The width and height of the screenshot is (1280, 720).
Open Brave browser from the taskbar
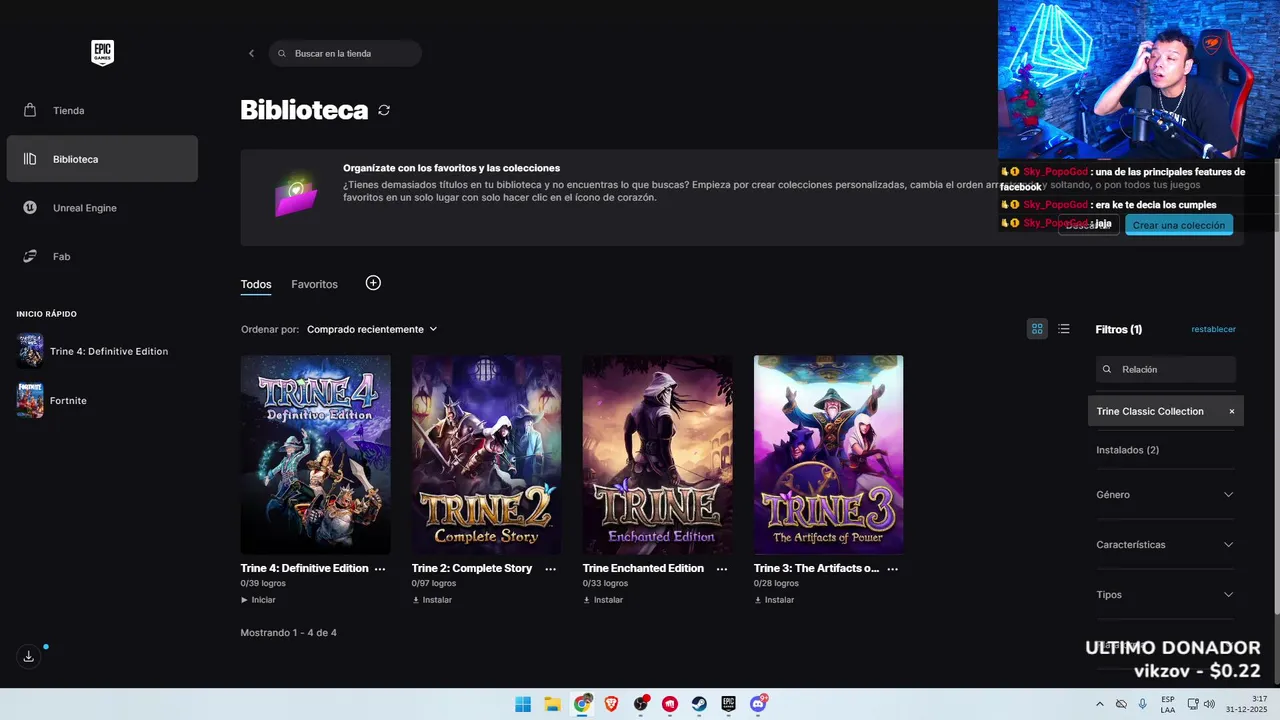pos(611,704)
